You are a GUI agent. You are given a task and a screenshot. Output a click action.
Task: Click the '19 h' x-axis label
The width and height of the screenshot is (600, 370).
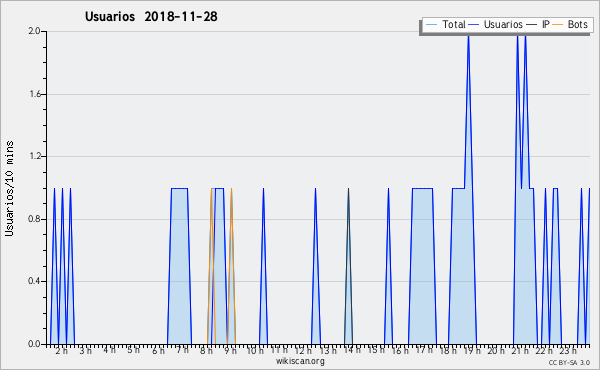click(x=472, y=350)
